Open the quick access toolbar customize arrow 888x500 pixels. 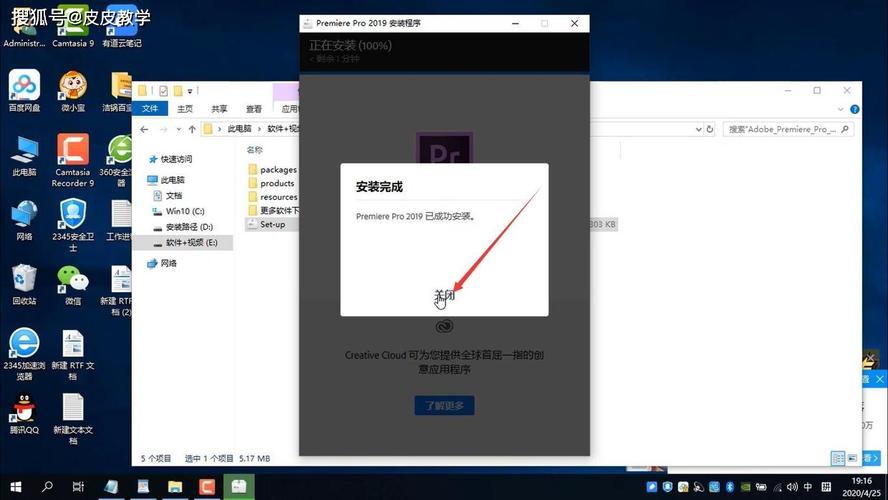click(190, 91)
